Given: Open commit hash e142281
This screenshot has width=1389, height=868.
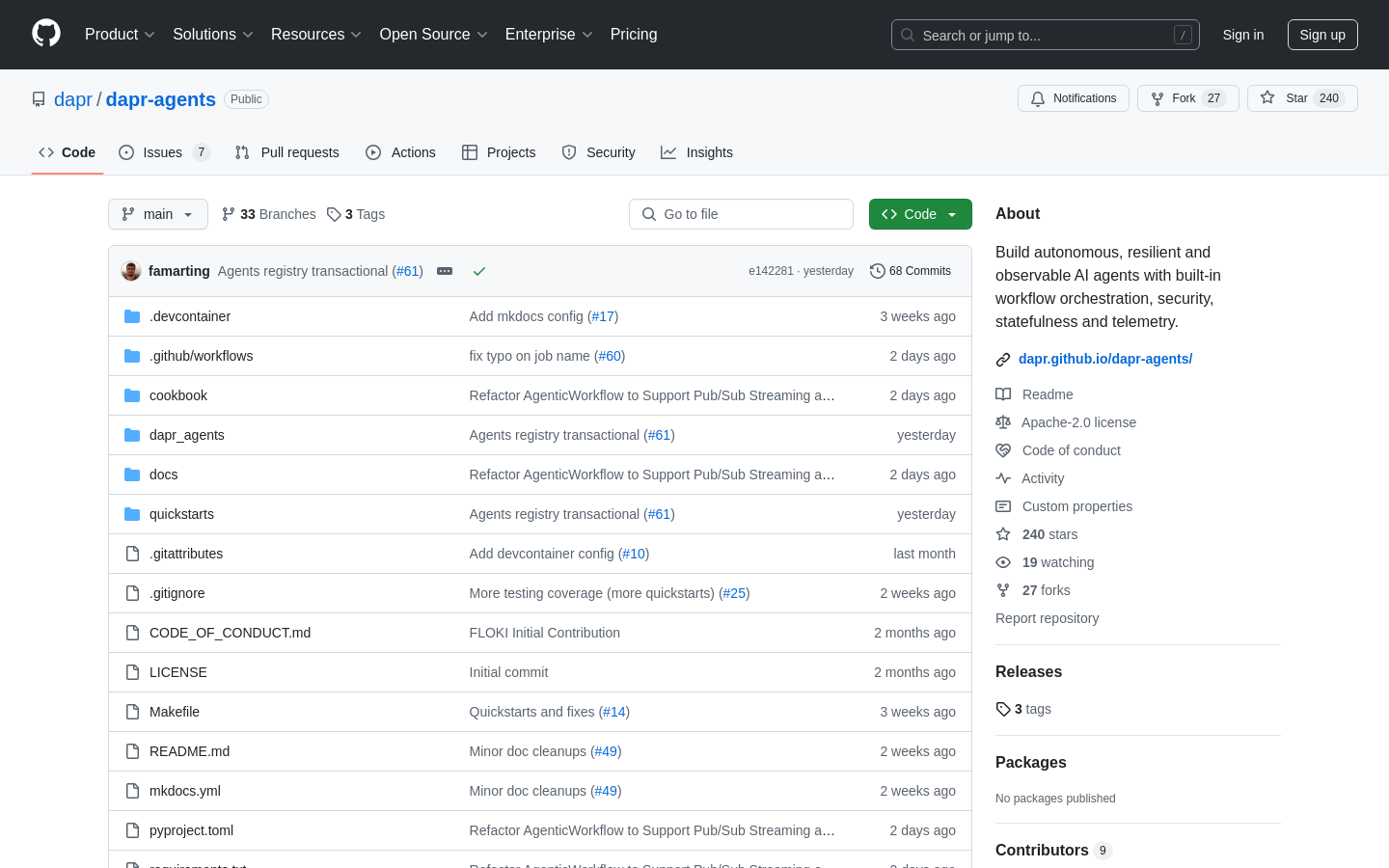Looking at the screenshot, I should [771, 271].
